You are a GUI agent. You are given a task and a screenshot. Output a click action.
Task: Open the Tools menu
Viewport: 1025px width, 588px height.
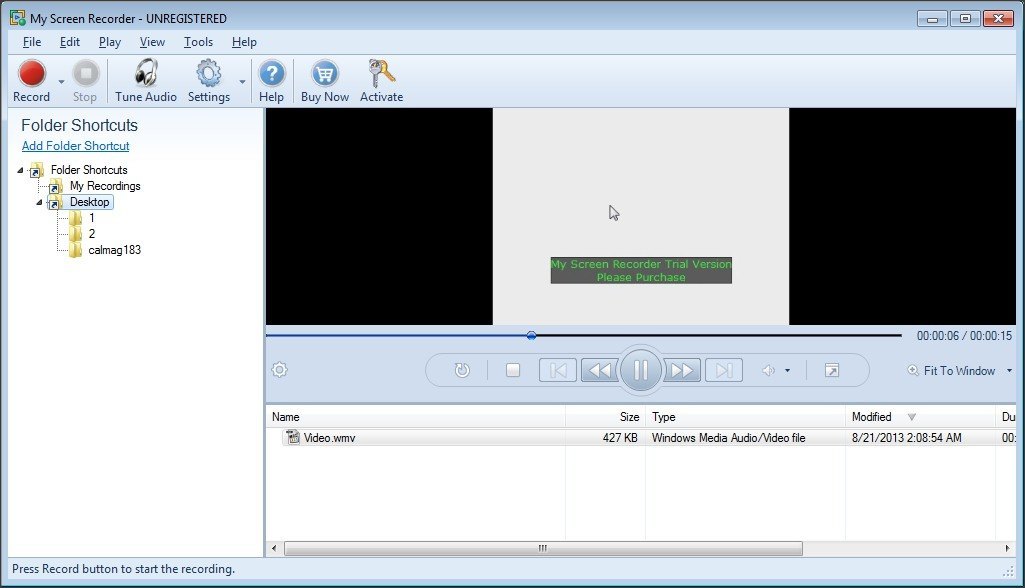197,42
